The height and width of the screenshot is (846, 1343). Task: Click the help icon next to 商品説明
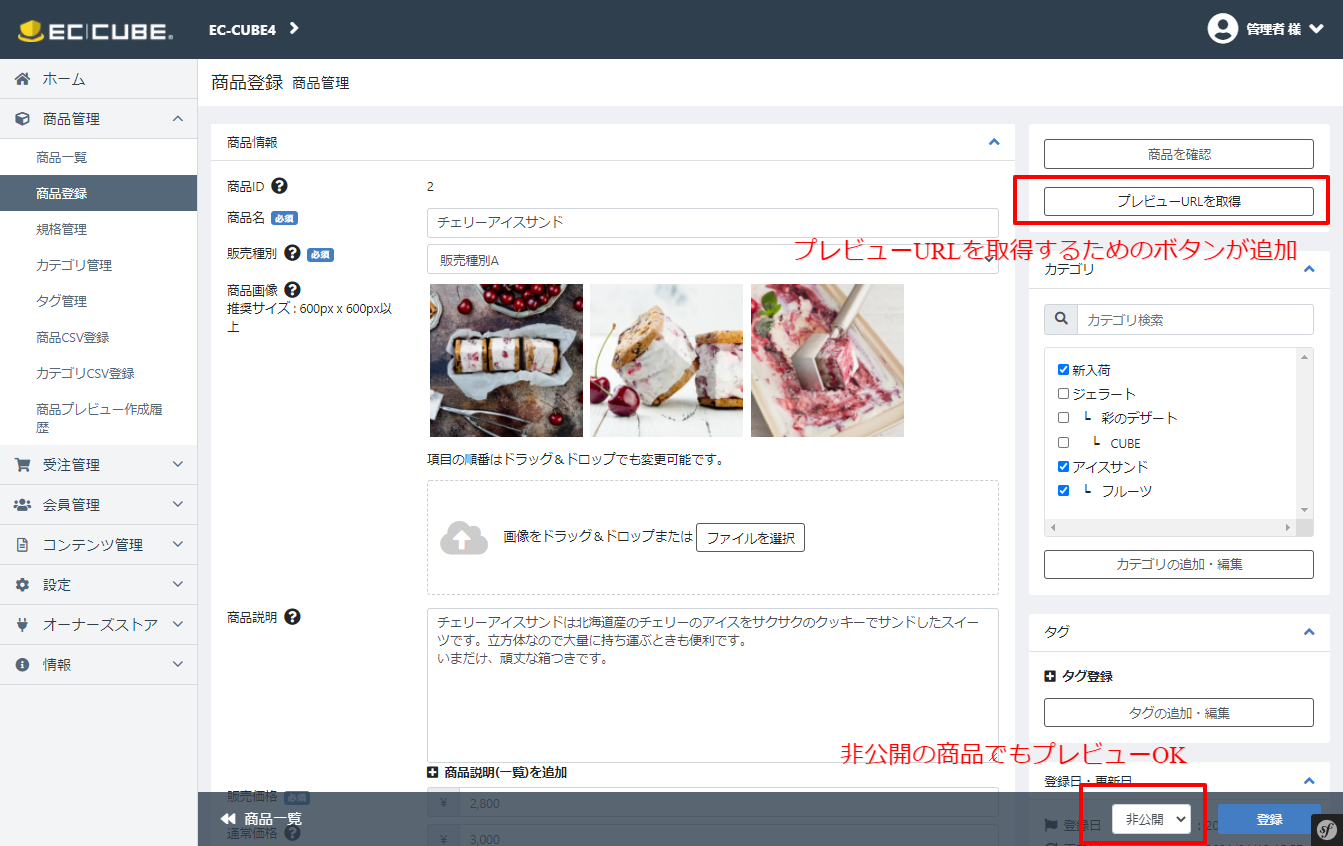292,617
